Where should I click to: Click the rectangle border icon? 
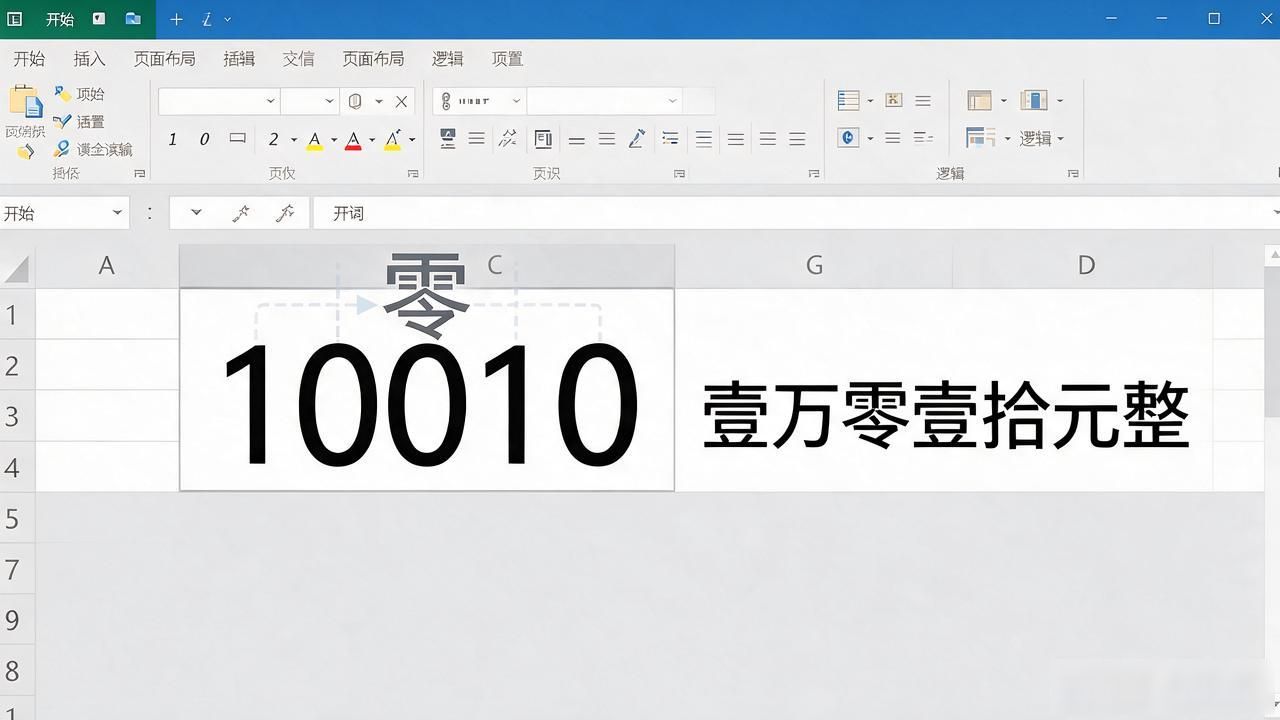(237, 138)
